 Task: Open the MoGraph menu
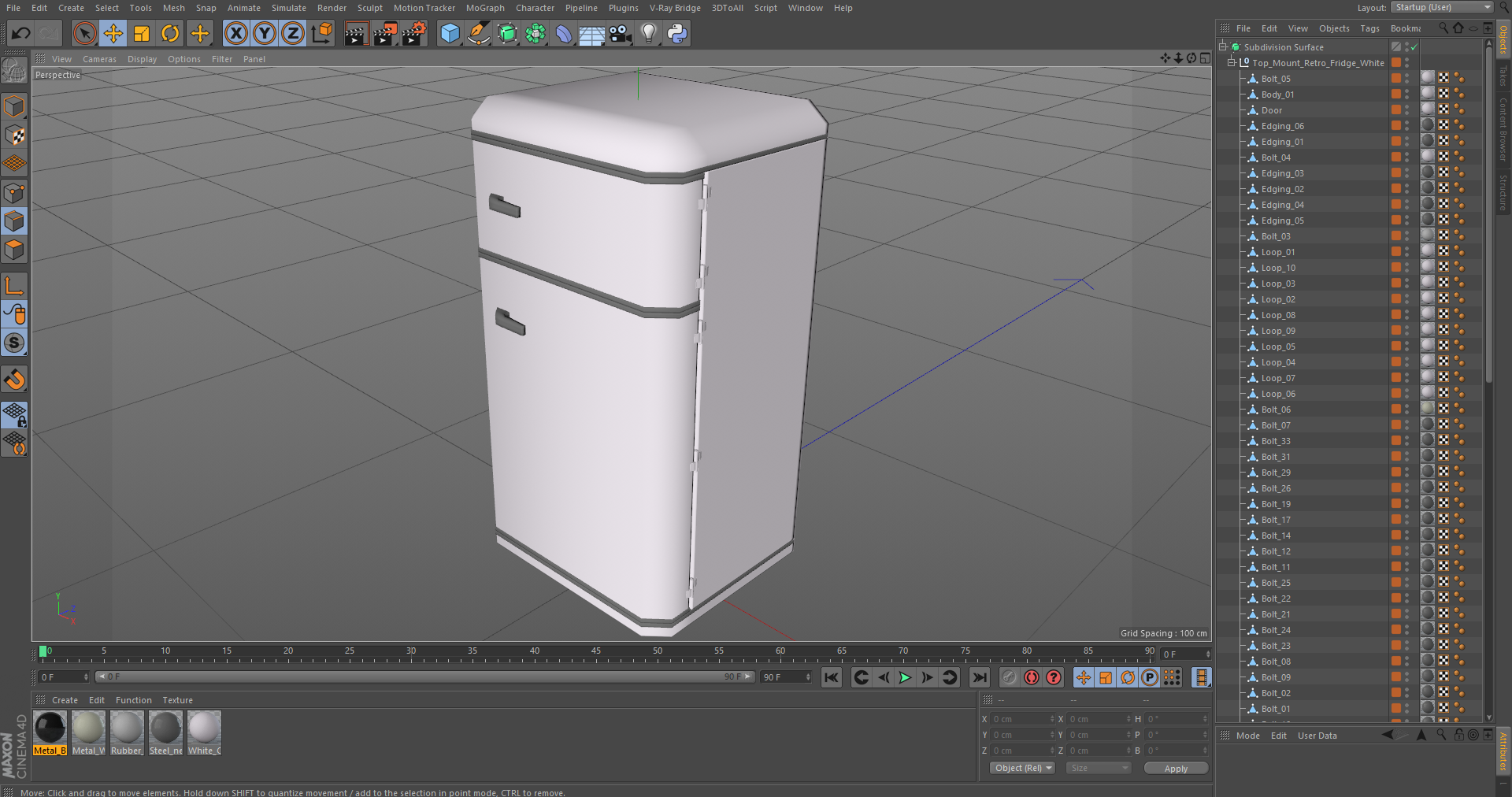point(485,8)
